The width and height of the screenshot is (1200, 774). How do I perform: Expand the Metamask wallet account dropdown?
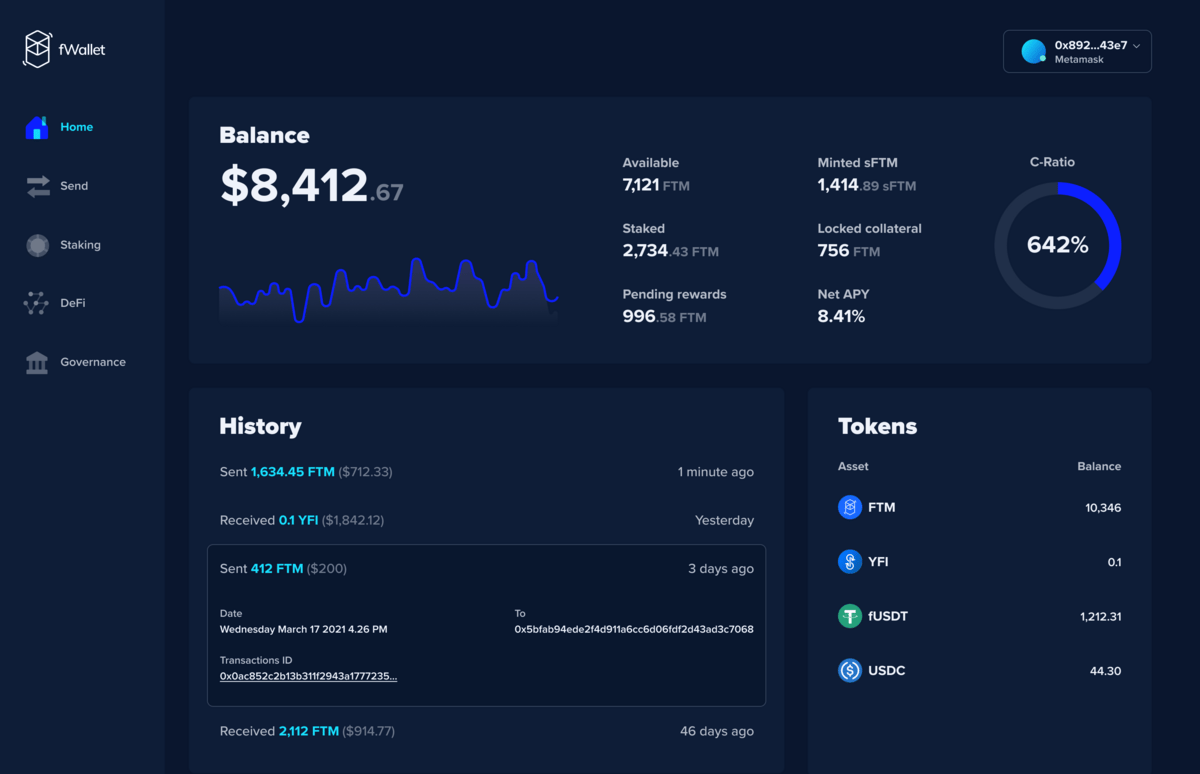pos(1077,50)
